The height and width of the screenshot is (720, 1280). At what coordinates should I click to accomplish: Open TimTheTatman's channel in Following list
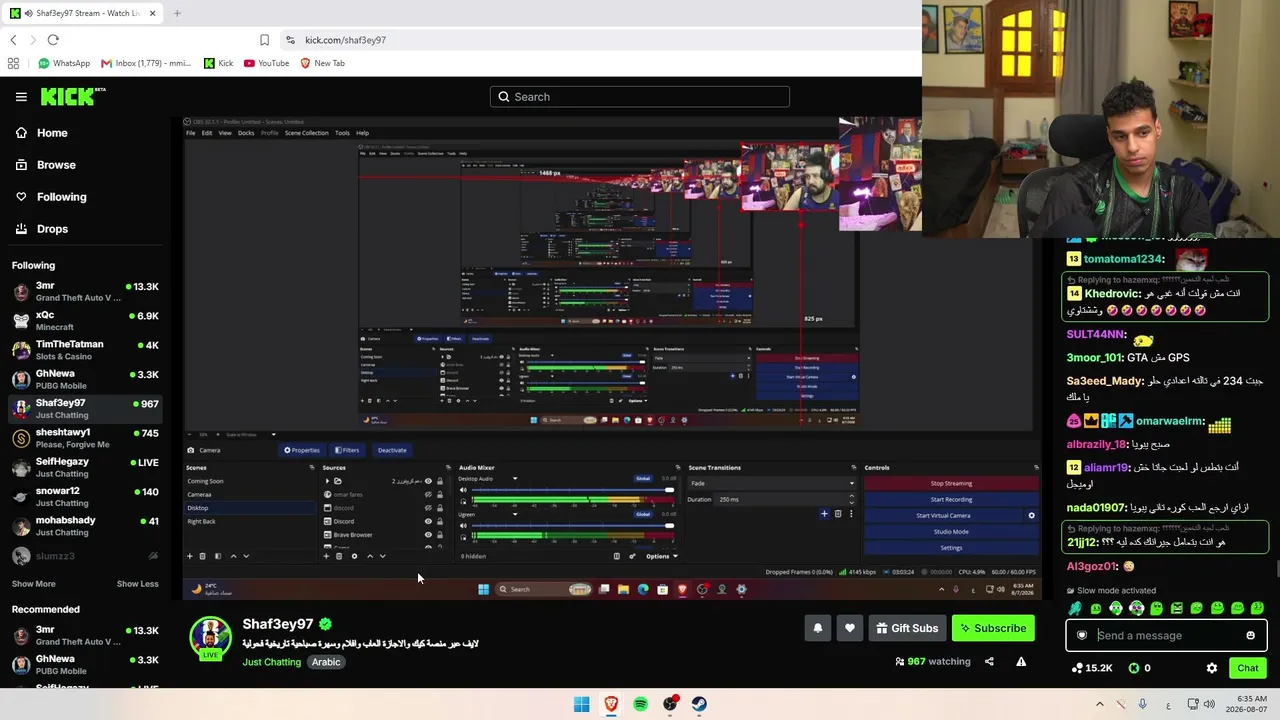pos(86,350)
